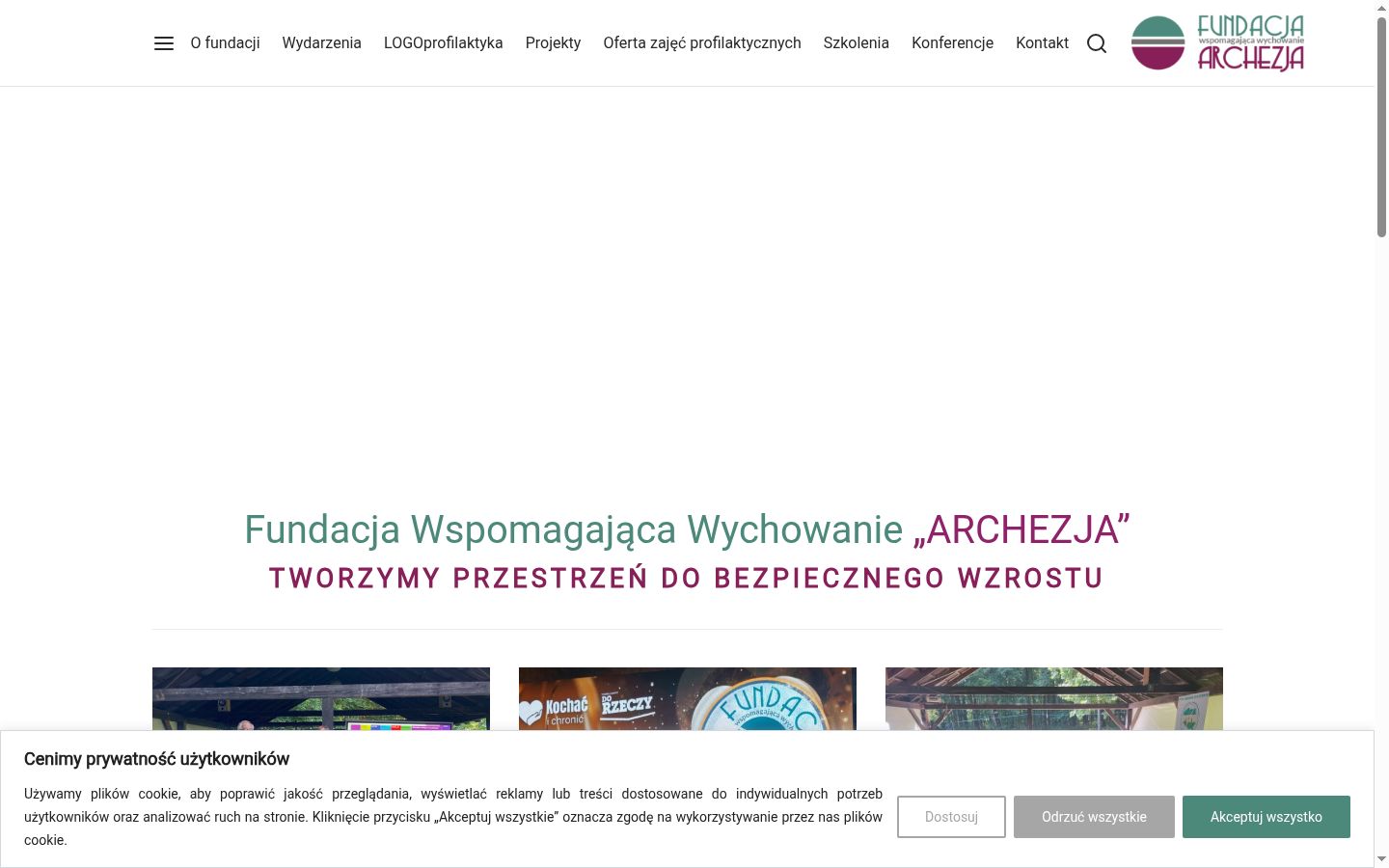Open LOGOprofilaktyka menu item
This screenshot has height=868, width=1389.
pos(444,42)
